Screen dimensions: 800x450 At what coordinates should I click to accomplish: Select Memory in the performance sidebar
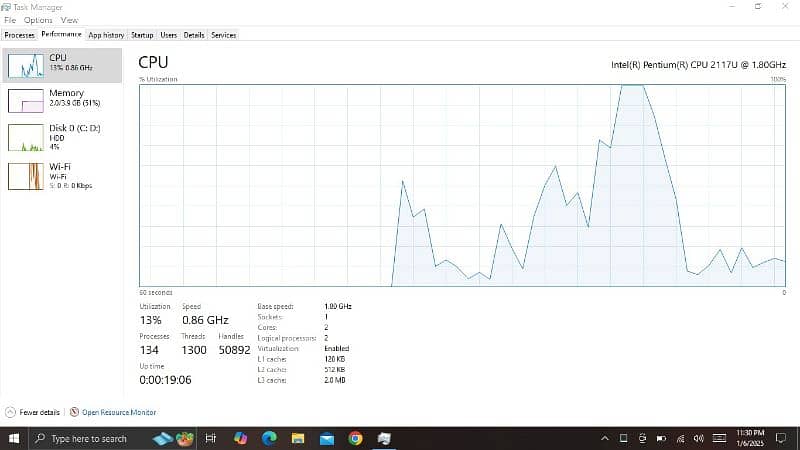60,99
